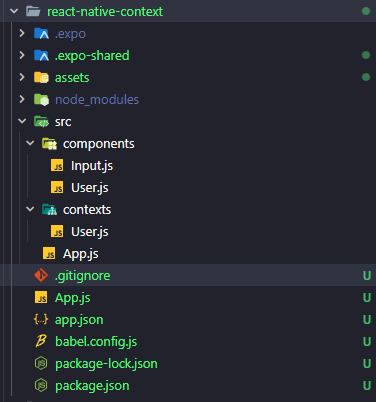Click the components folder icon

click(x=49, y=143)
